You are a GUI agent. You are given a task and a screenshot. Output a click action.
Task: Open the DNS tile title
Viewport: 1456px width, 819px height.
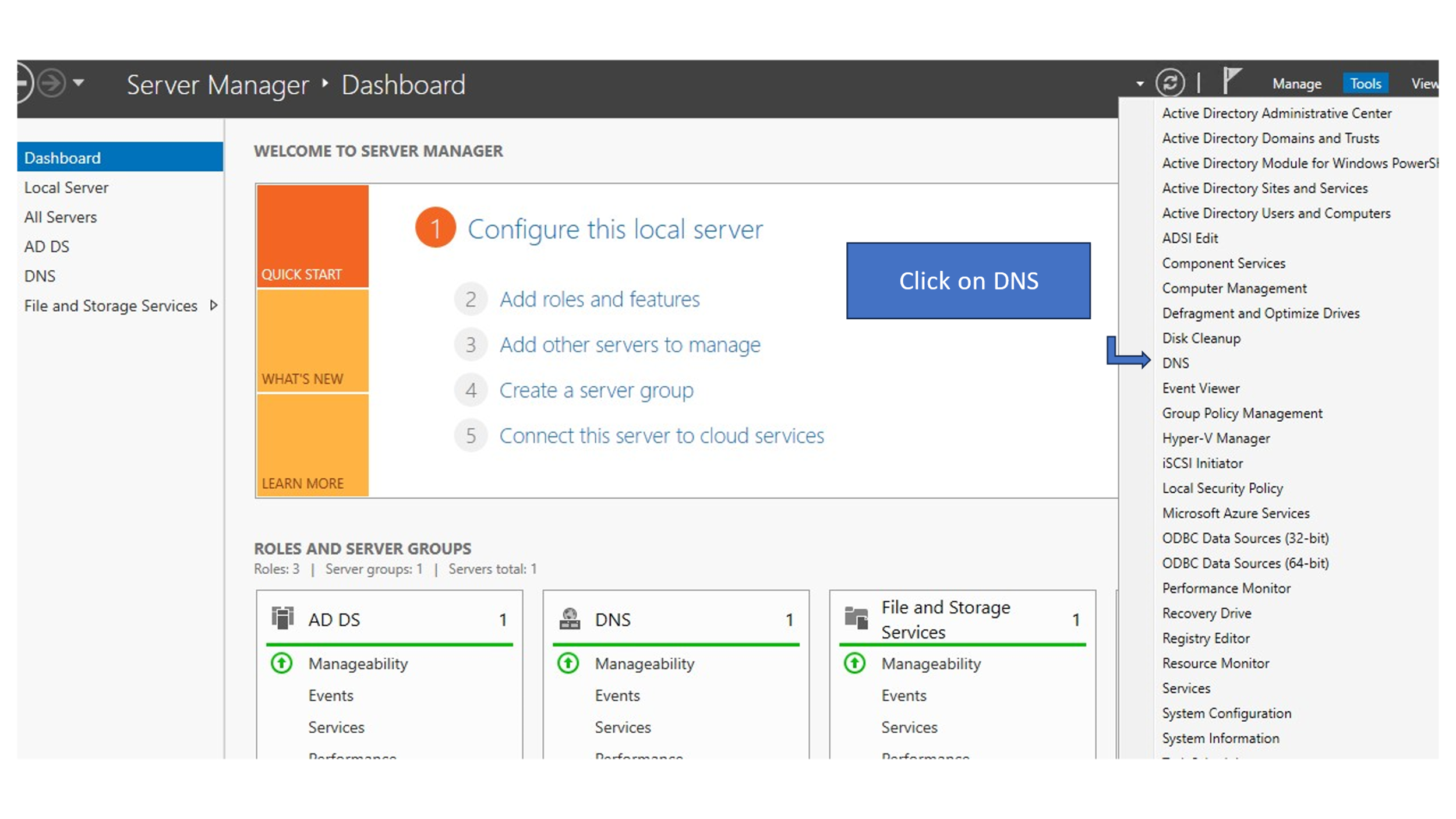point(613,619)
